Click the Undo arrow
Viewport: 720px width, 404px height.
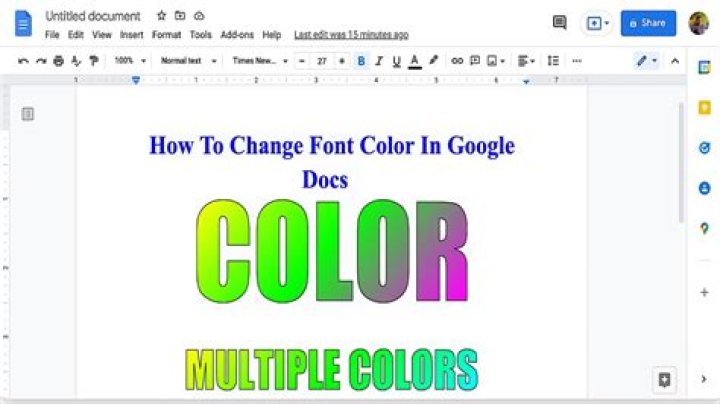(x=23, y=61)
